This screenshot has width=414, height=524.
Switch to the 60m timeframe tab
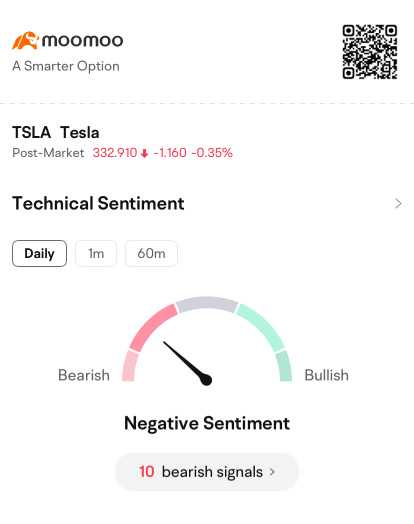(x=151, y=253)
